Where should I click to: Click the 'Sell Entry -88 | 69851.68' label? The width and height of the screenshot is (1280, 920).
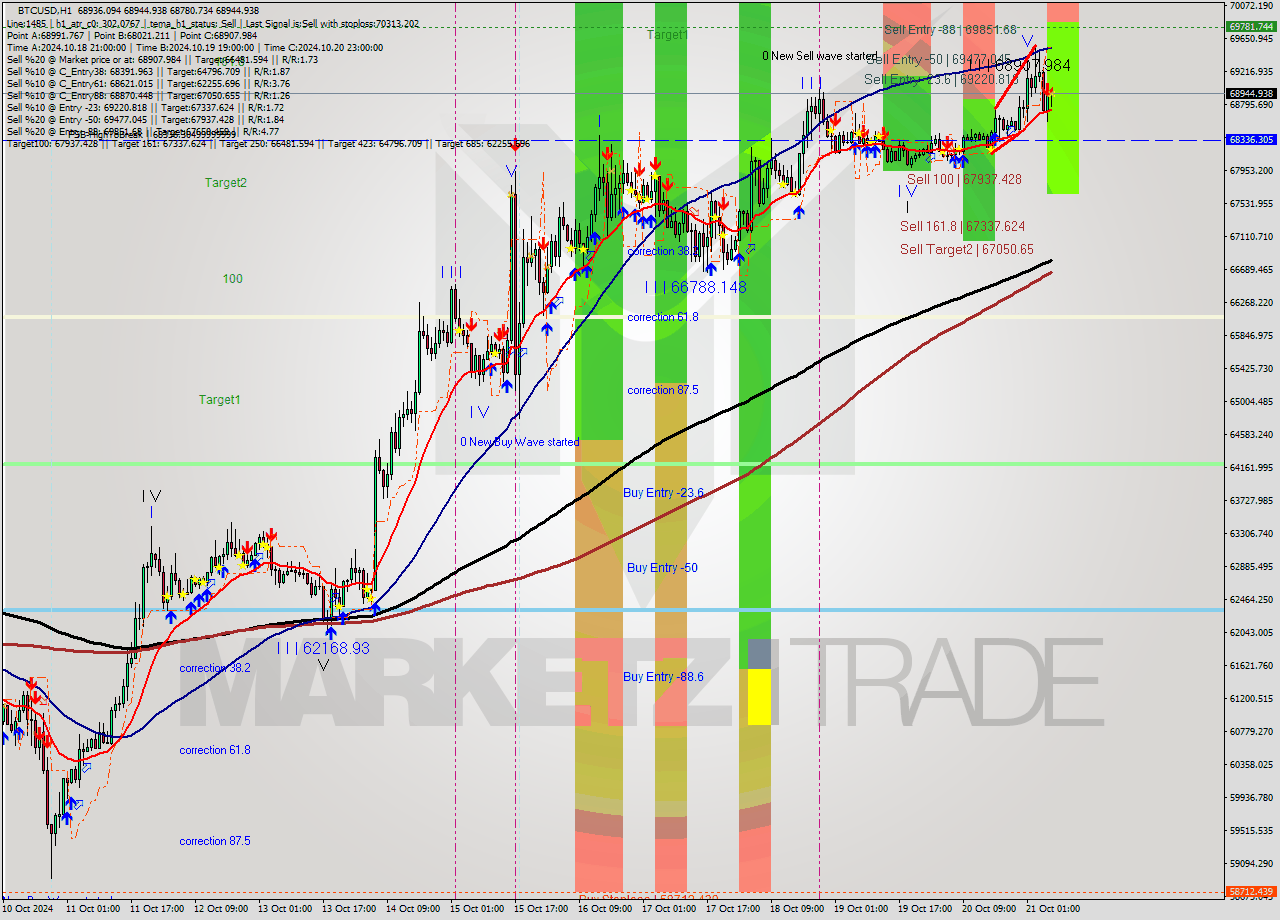pyautogui.click(x=950, y=30)
